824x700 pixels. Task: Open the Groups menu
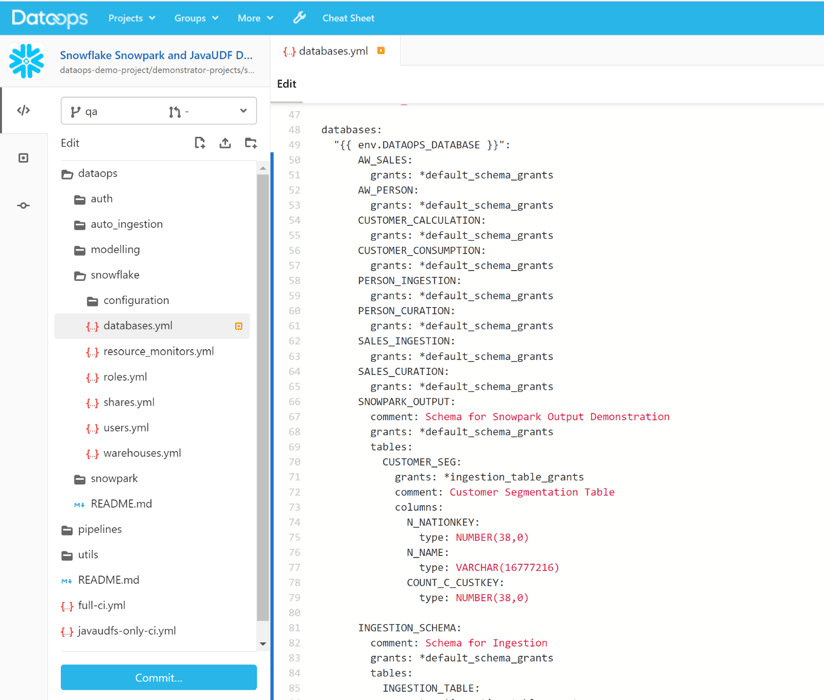point(196,18)
